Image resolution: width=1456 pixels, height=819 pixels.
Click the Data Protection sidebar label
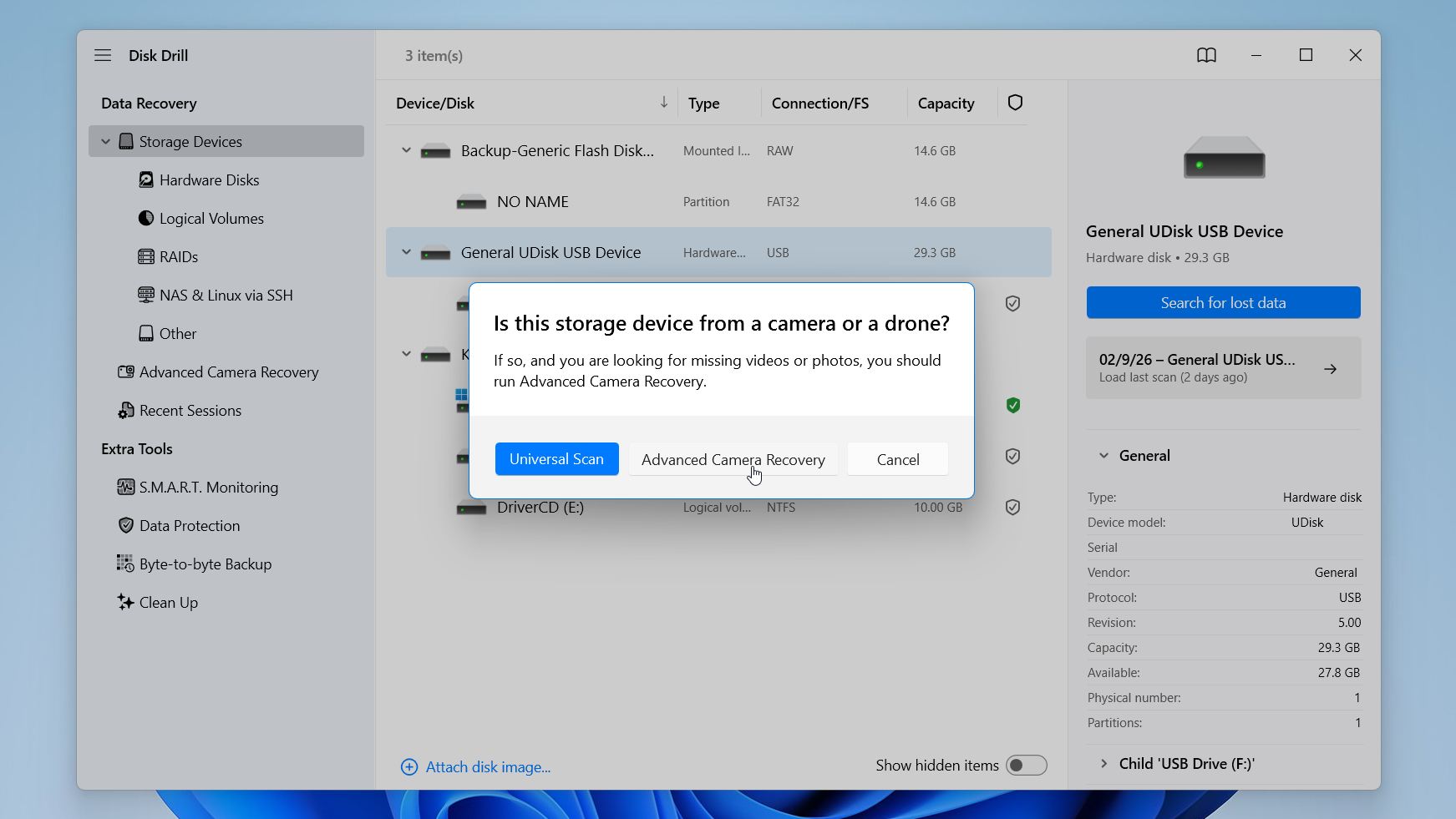[190, 525]
